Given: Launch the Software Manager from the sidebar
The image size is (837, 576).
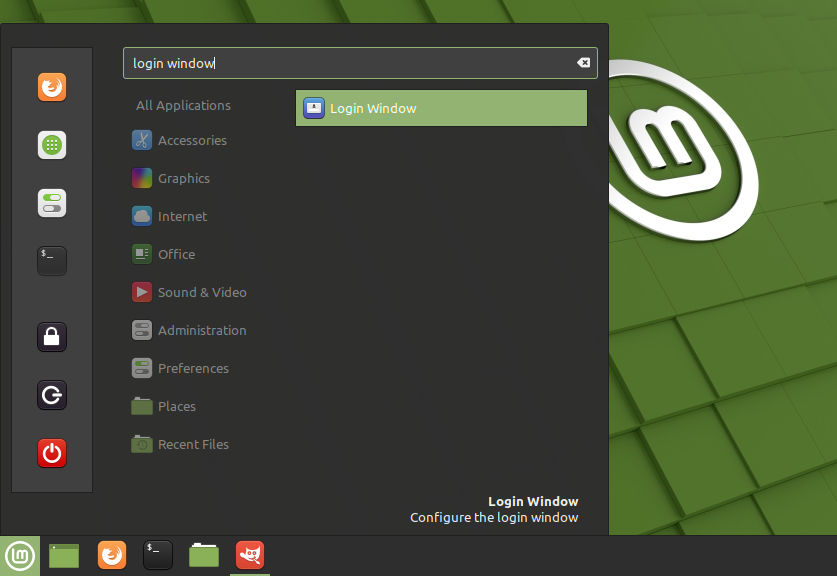Looking at the screenshot, I should pyautogui.click(x=51, y=145).
